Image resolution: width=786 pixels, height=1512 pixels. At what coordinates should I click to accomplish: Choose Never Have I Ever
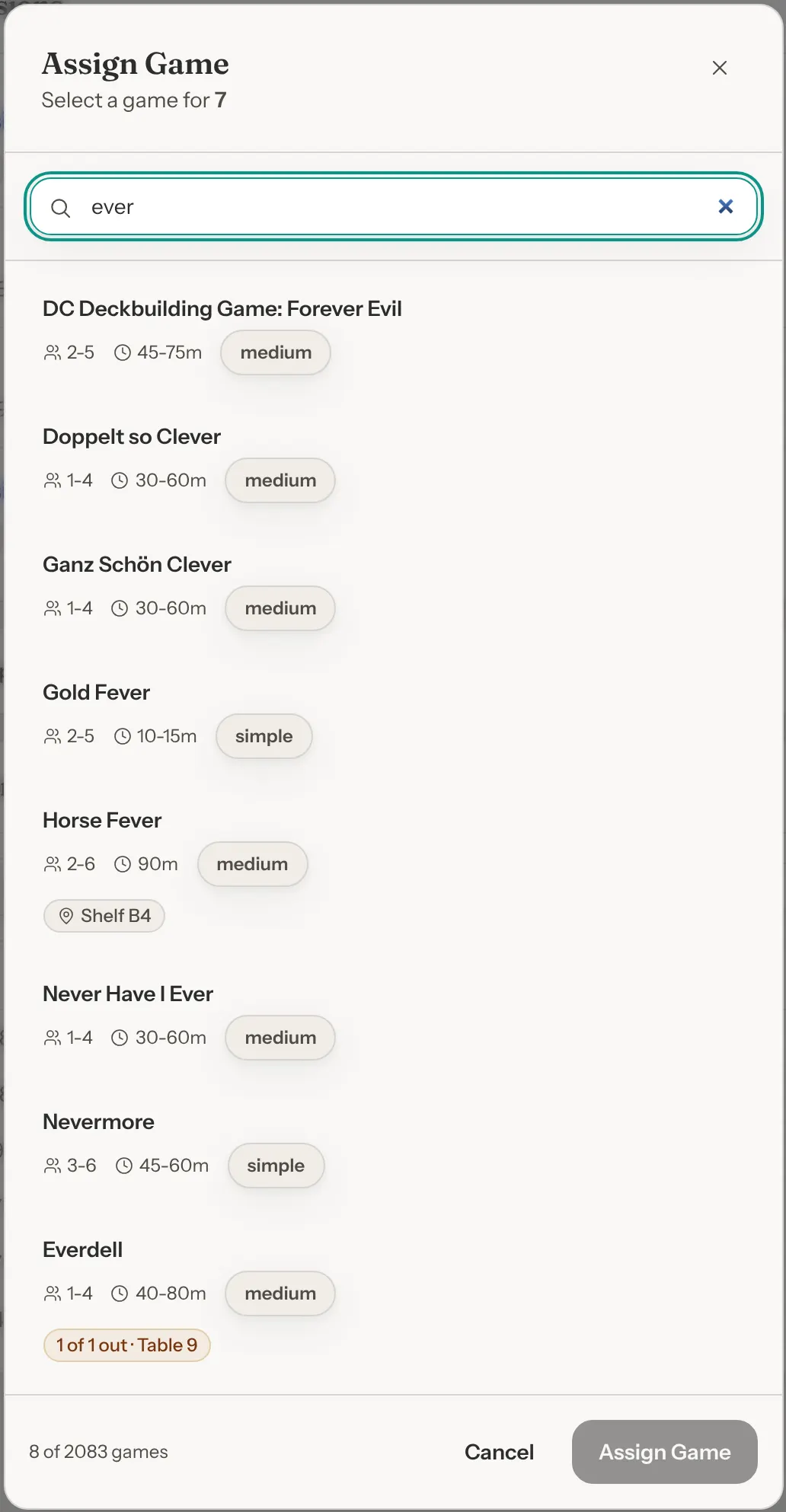coord(393,1018)
